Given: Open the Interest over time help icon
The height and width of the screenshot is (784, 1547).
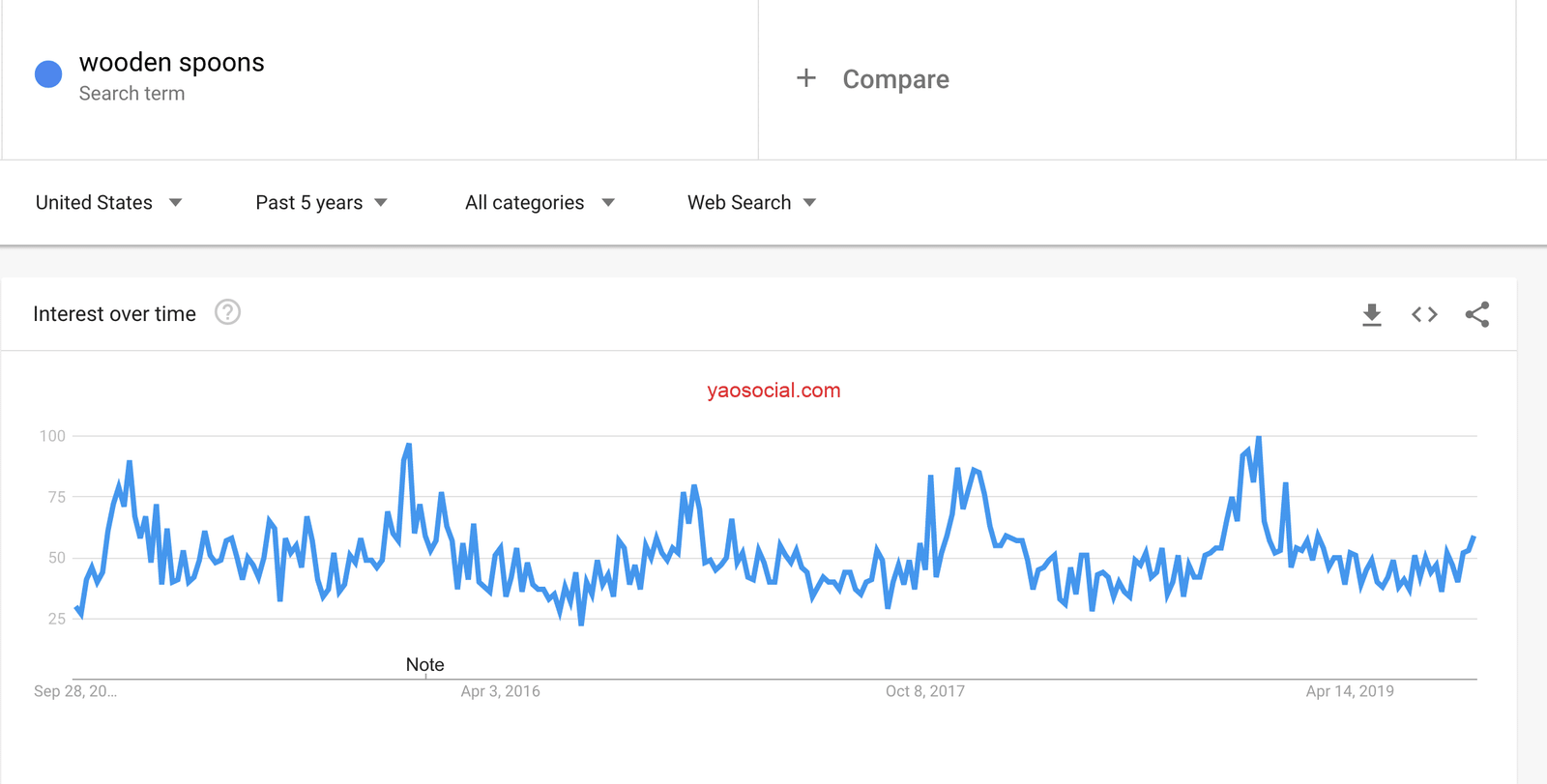Looking at the screenshot, I should (227, 313).
